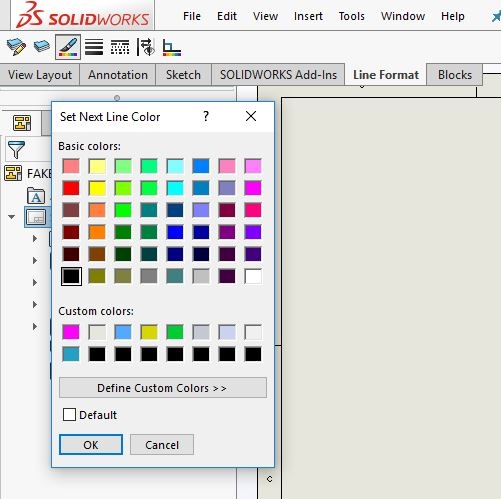
Task: Click Define Custom Colors button
Action: click(x=163, y=388)
